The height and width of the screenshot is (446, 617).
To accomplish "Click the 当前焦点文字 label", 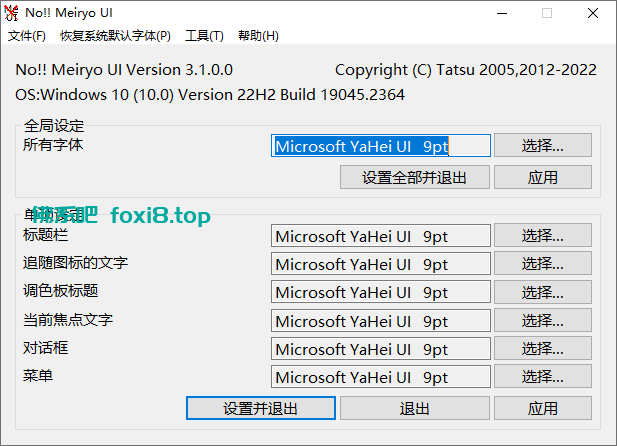I will (x=68, y=319).
